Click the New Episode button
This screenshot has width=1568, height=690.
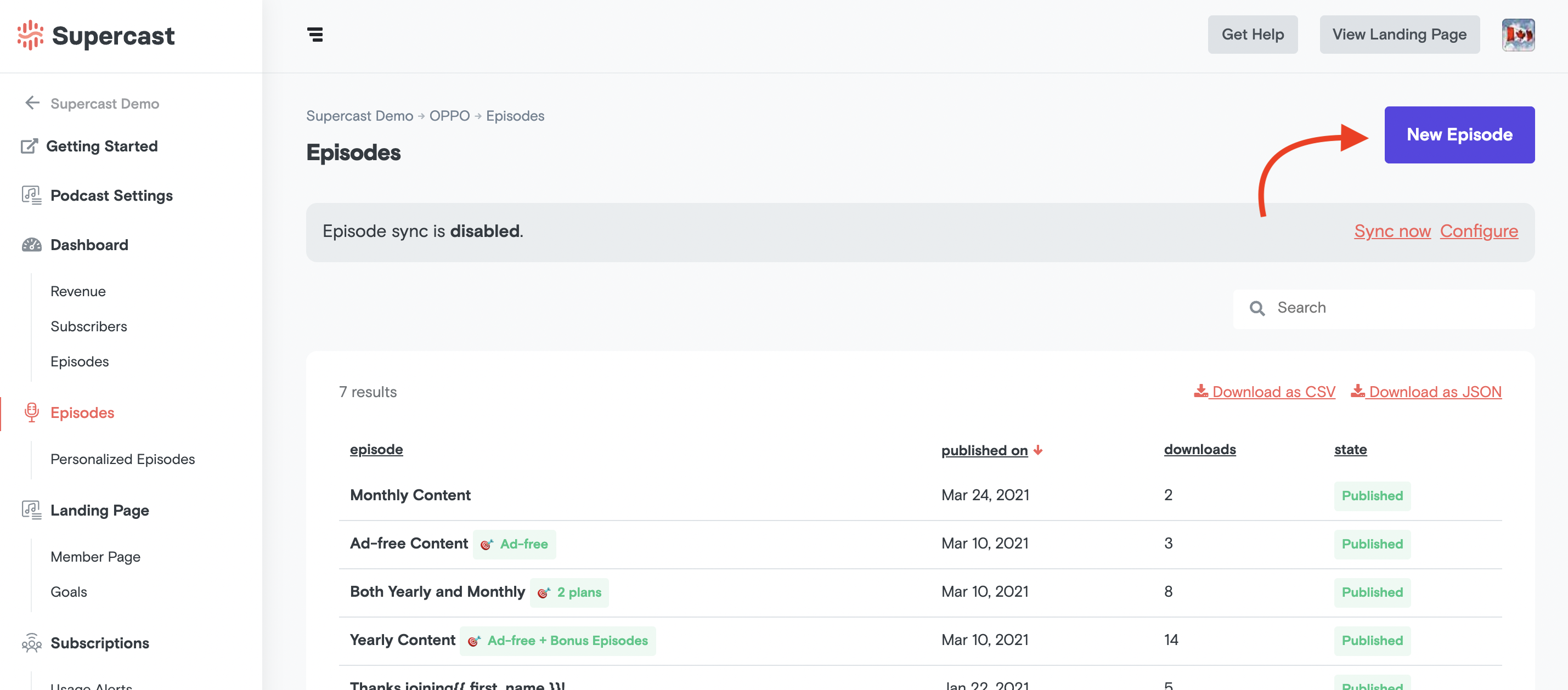[1459, 134]
